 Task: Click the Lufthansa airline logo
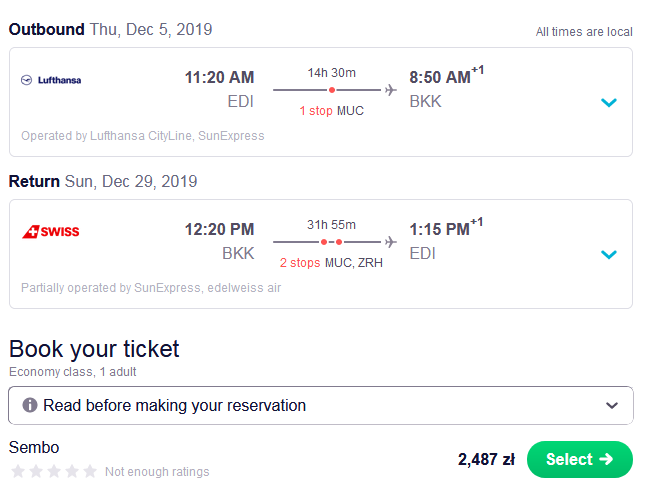[51, 80]
